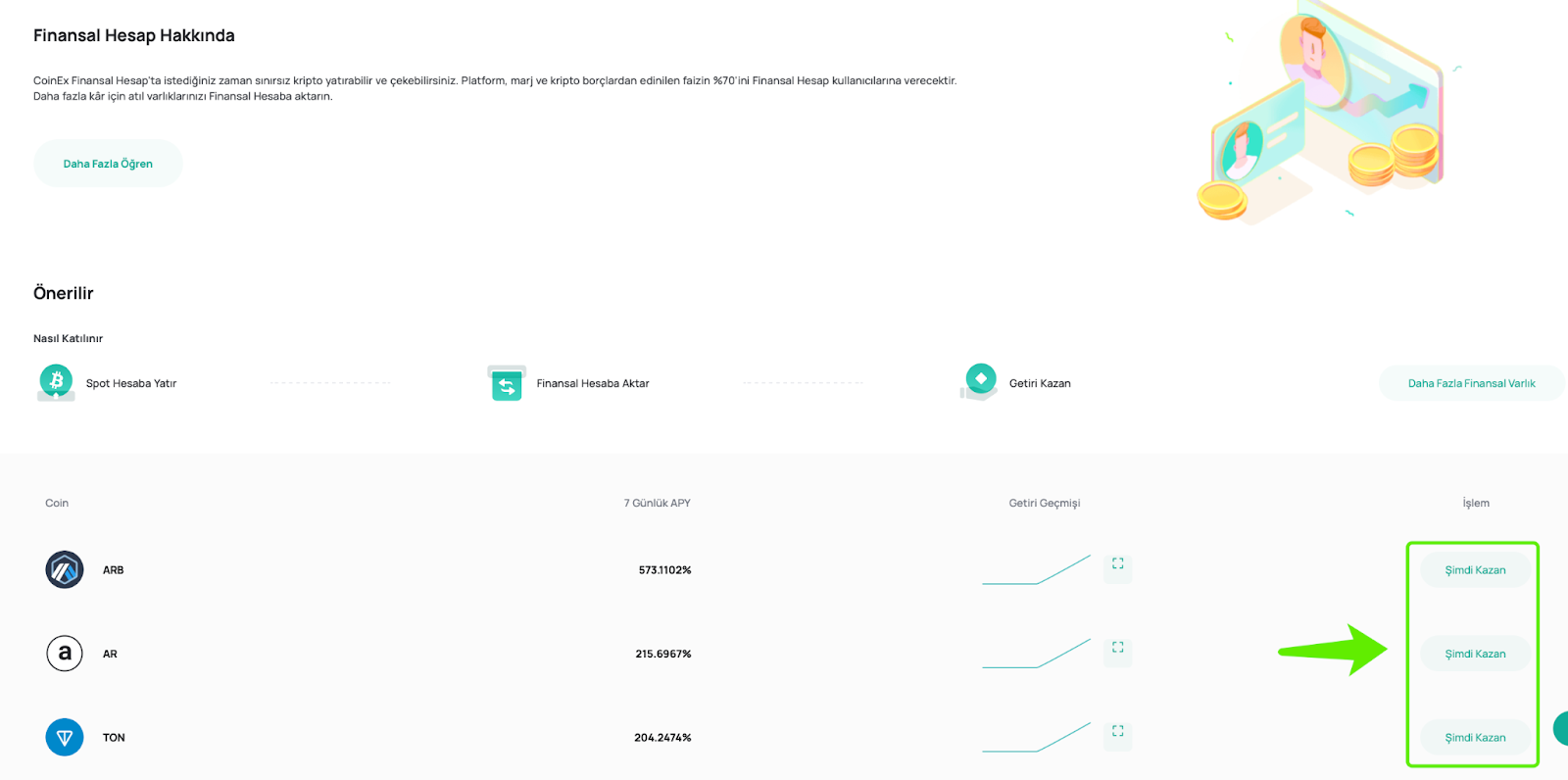
Task: Click the Getiri Kazan icon
Action: click(x=979, y=382)
